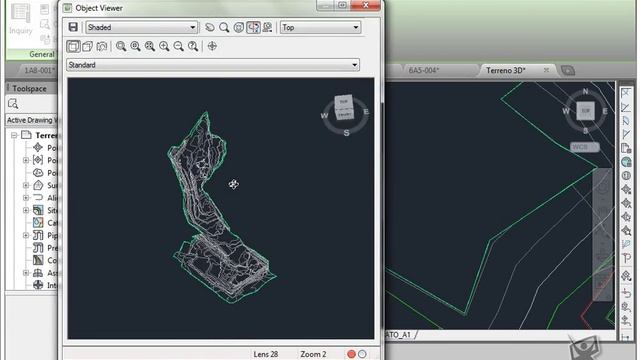Viewport: 640px width, 360px height.
Task: Click the undo arrow icon in right toolbar
Action: 626,293
